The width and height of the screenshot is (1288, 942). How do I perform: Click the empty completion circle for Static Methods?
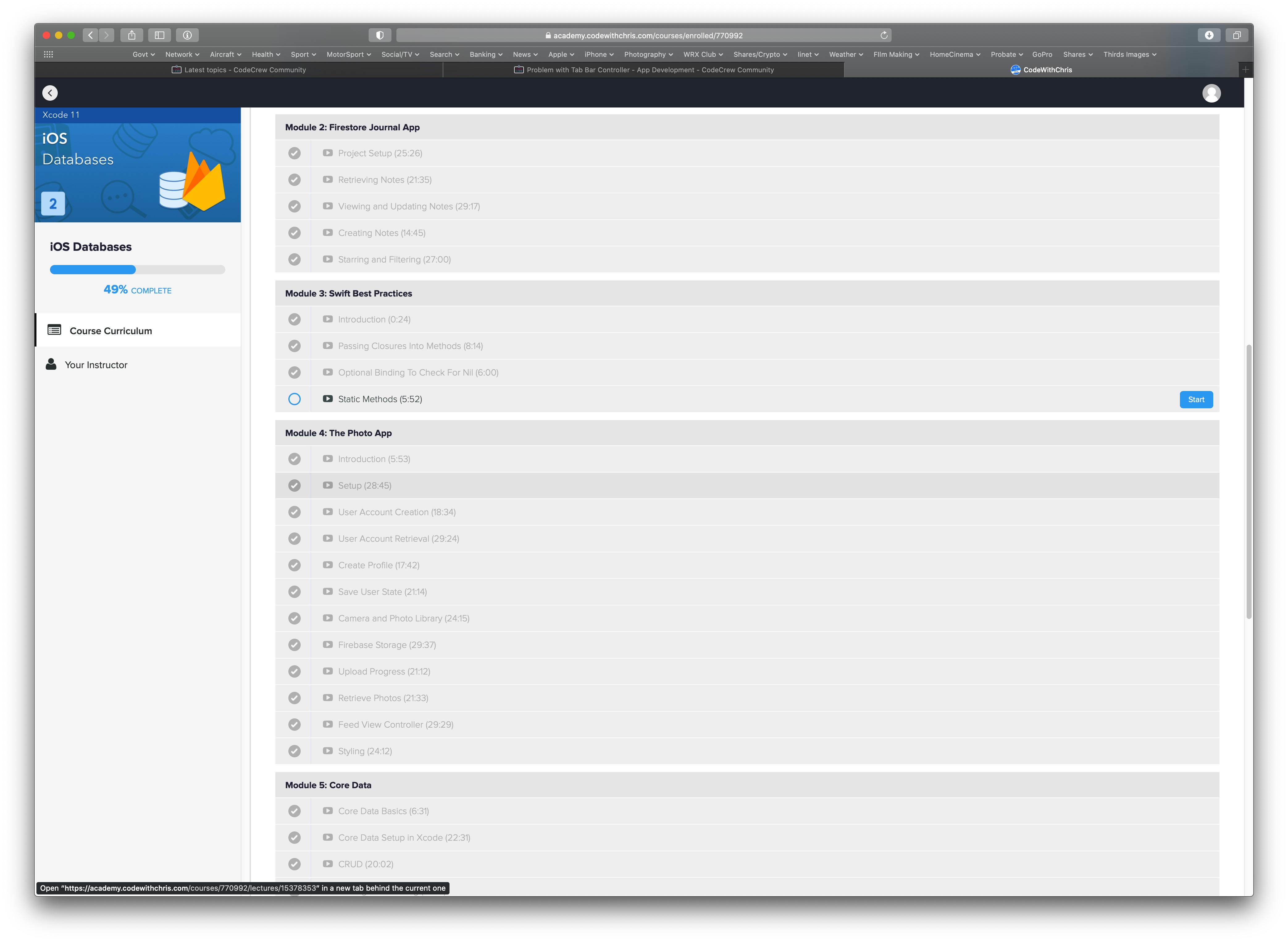pos(294,399)
